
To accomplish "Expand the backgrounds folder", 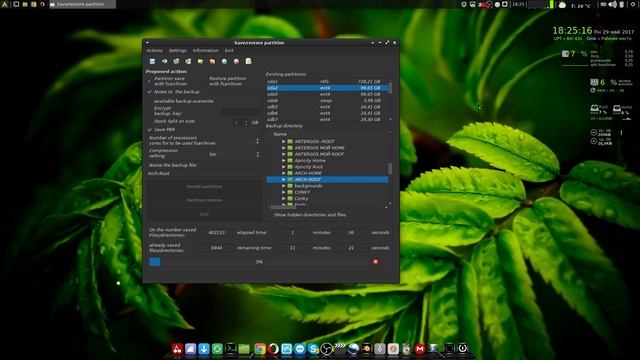I will click(x=283, y=186).
